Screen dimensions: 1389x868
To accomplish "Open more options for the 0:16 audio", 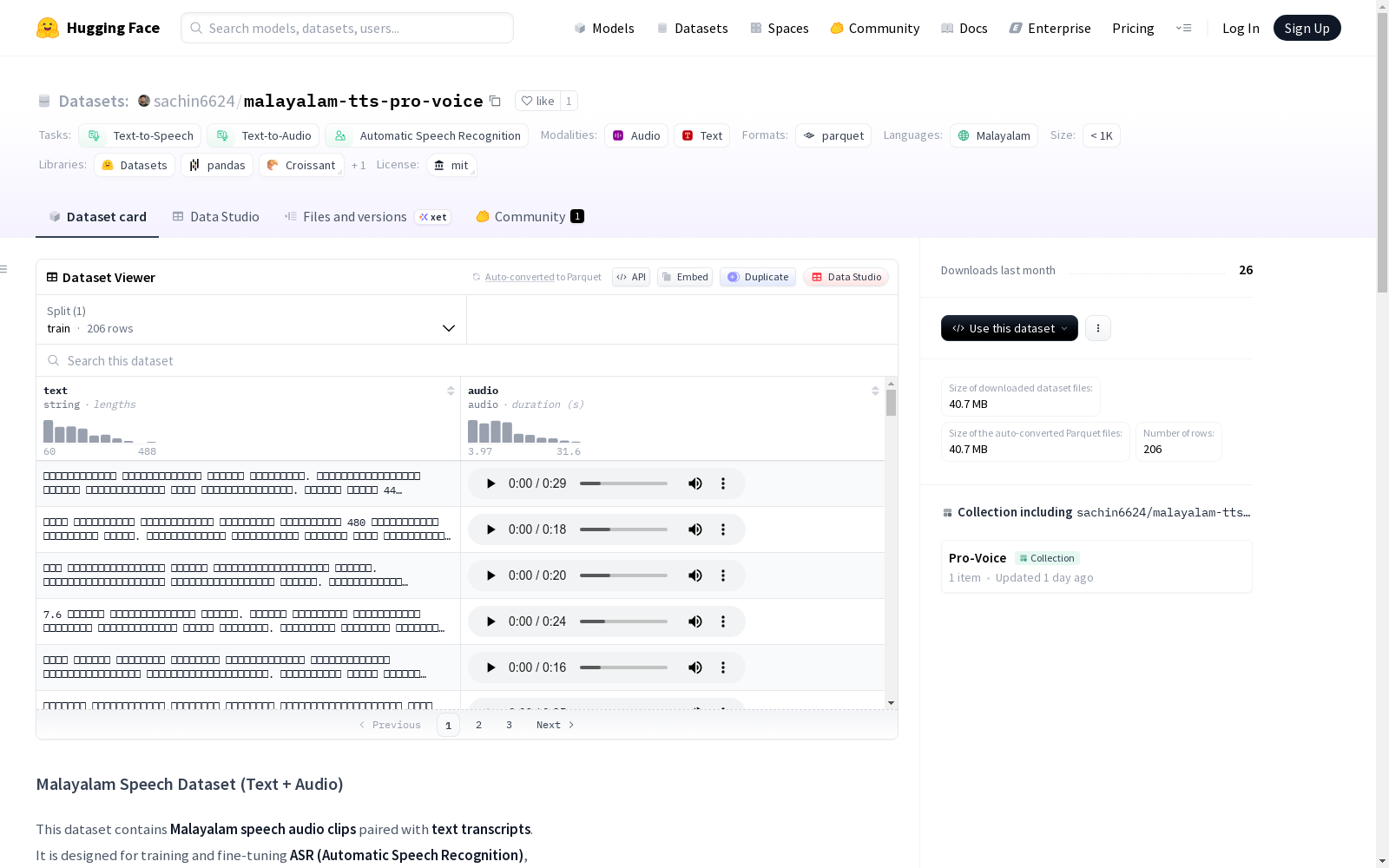I will 723,667.
